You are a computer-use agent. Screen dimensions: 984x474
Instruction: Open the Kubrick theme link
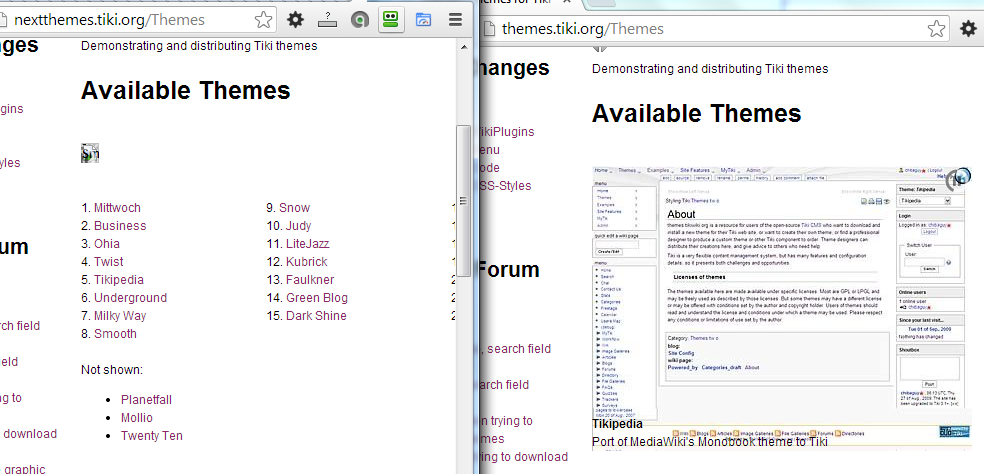coord(307,262)
